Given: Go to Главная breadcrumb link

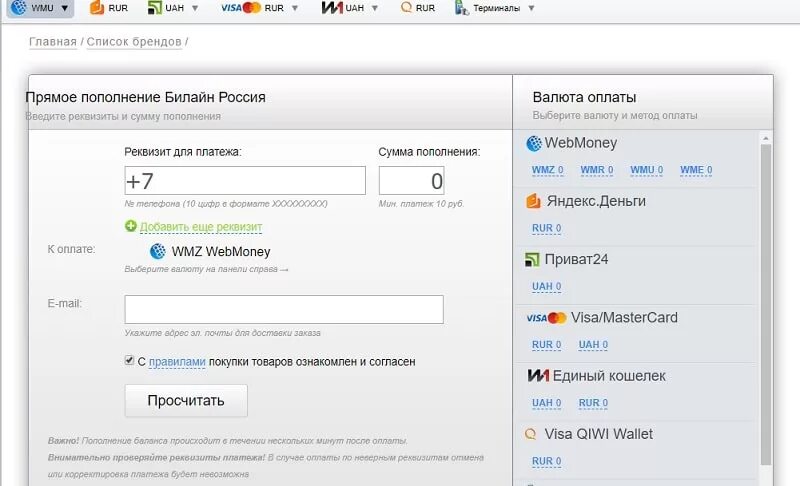Looking at the screenshot, I should [x=53, y=42].
